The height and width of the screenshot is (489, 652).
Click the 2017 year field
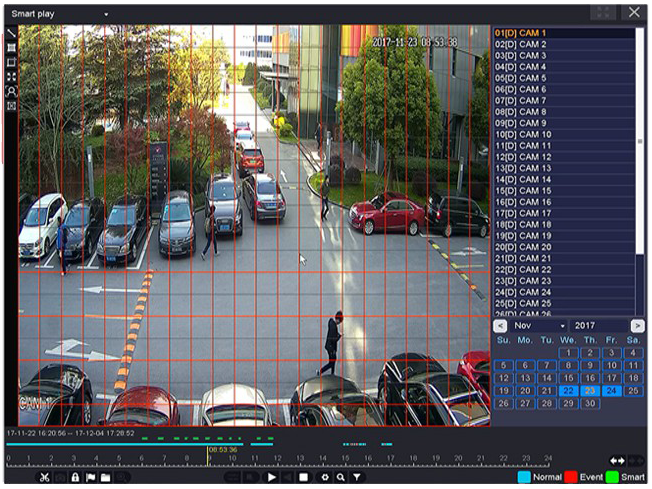[599, 326]
